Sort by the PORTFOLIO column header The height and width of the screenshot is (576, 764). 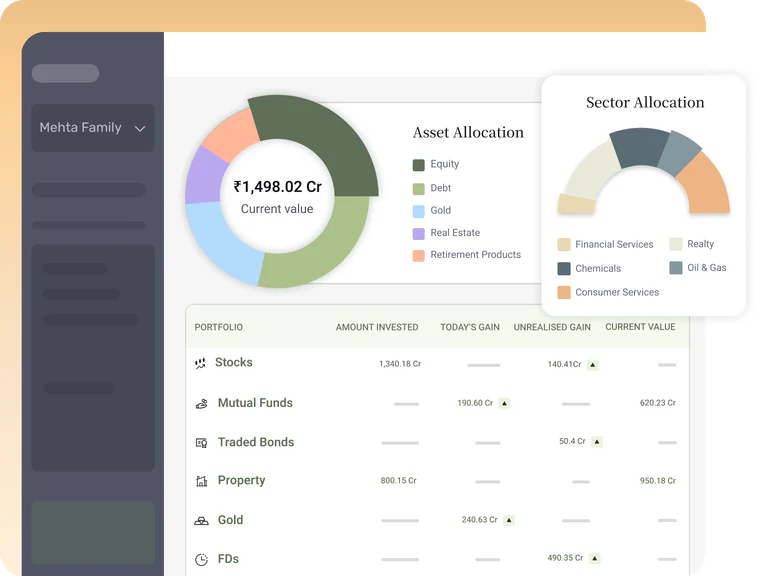pos(218,327)
